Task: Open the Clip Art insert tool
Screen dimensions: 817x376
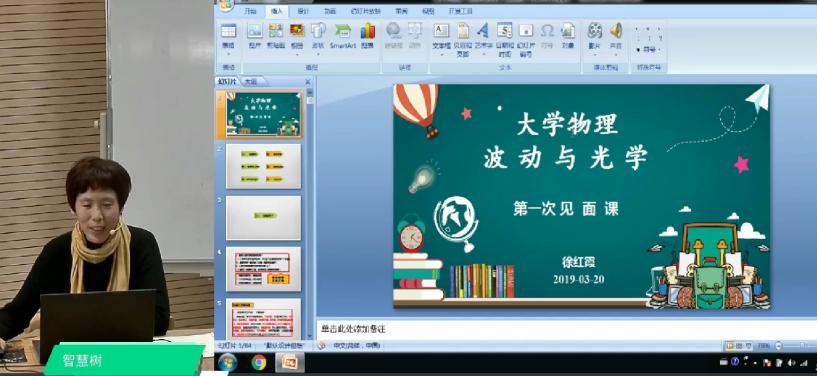Action: tap(276, 36)
